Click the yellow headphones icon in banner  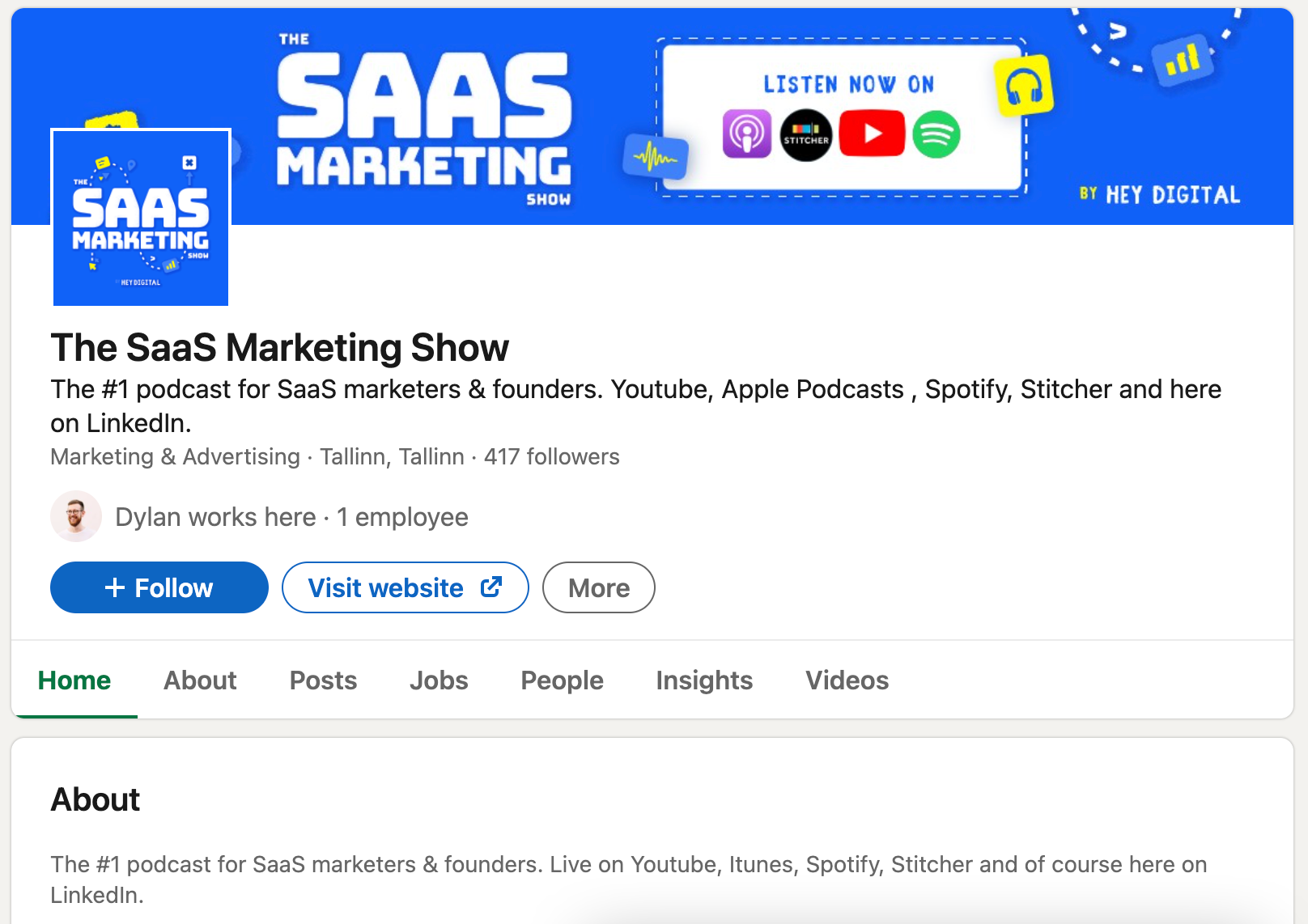(x=1024, y=86)
